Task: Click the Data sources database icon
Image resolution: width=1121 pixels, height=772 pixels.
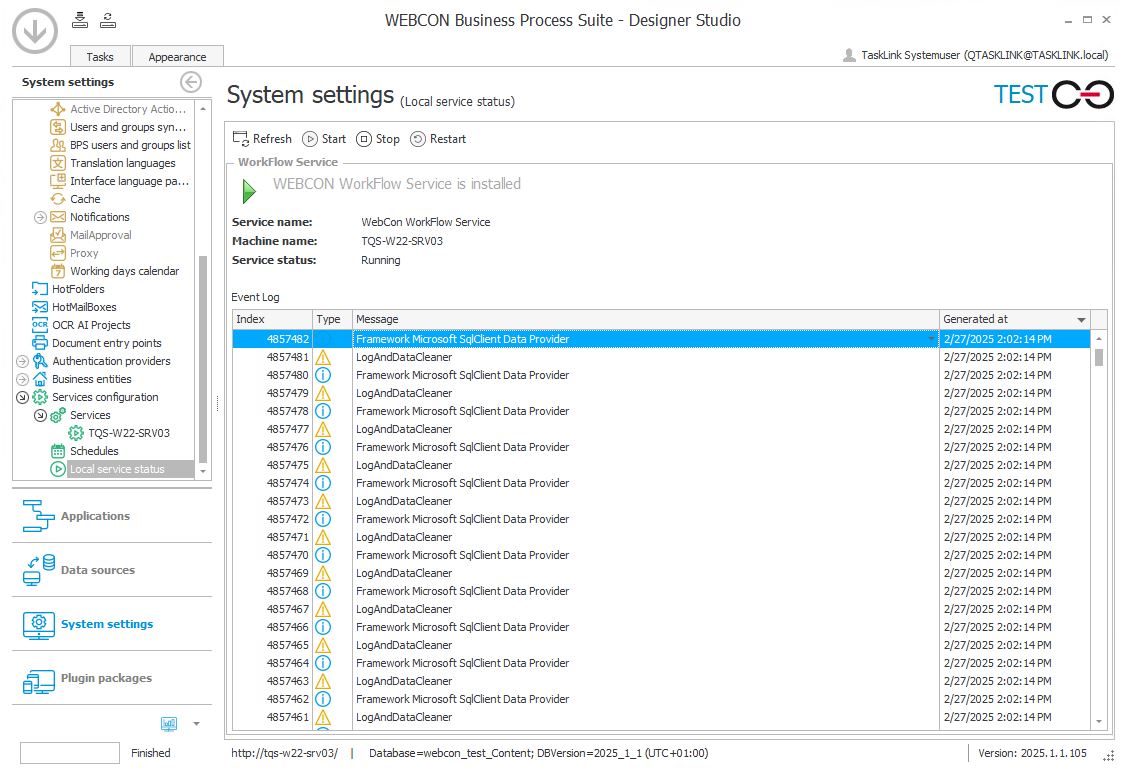Action: pyautogui.click(x=39, y=570)
